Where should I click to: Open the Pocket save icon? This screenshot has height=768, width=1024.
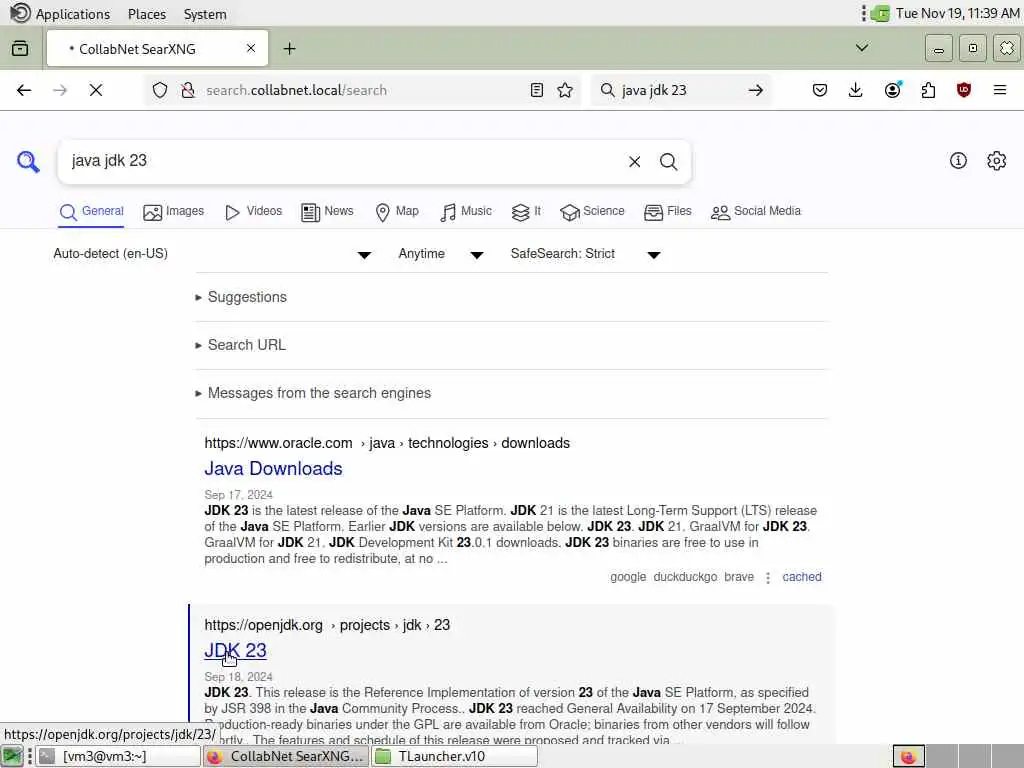tap(820, 90)
